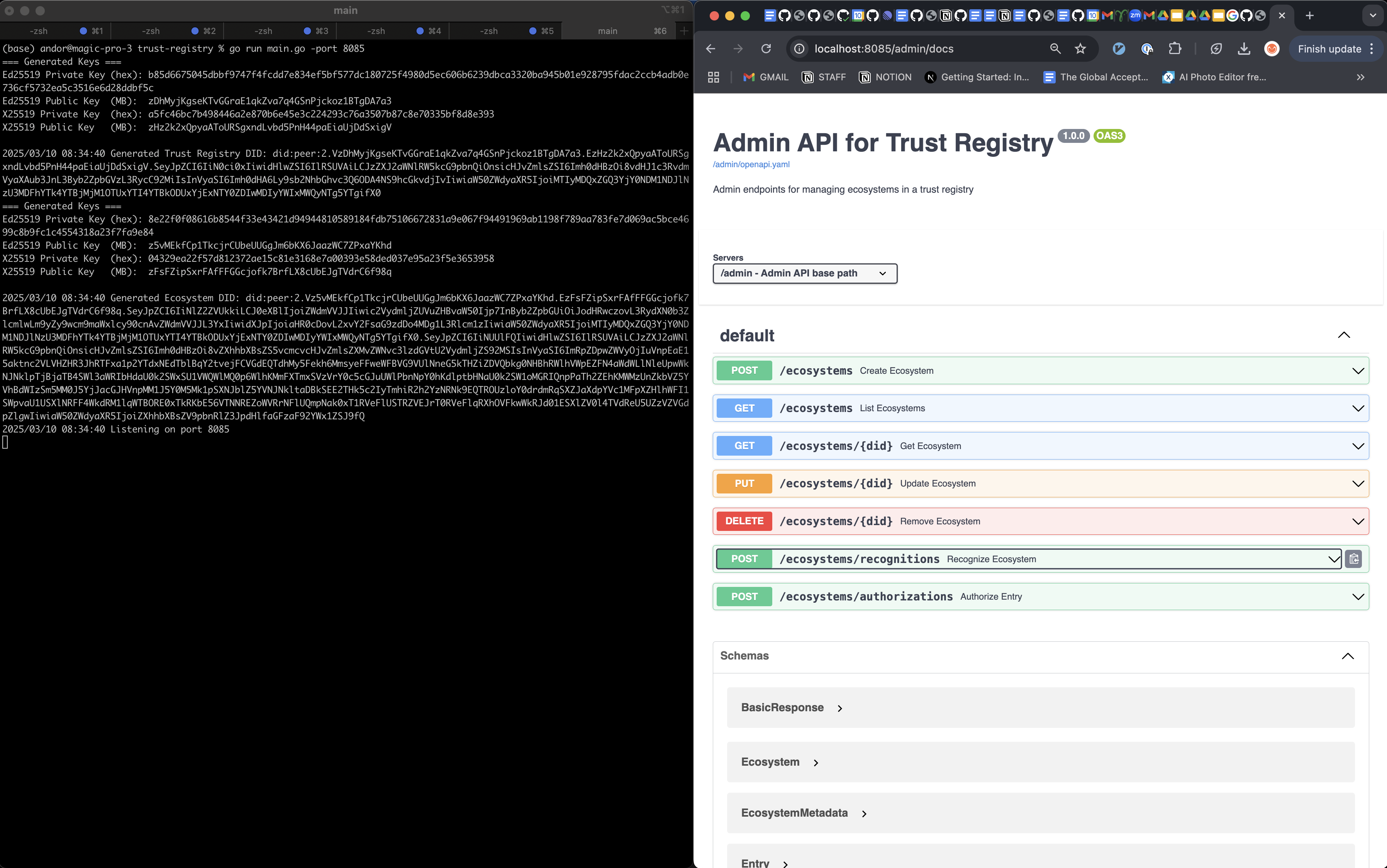Viewport: 1387px width, 868px height.
Task: Expand Ecosystem schema
Action: 780,762
